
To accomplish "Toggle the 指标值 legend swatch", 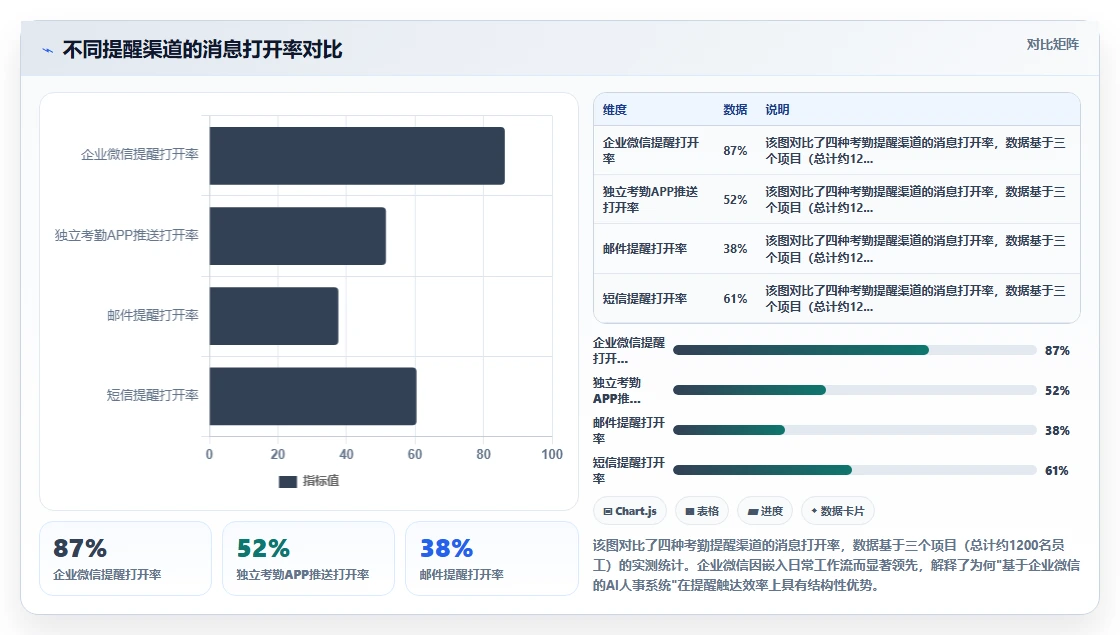I will pyautogui.click(x=287, y=481).
